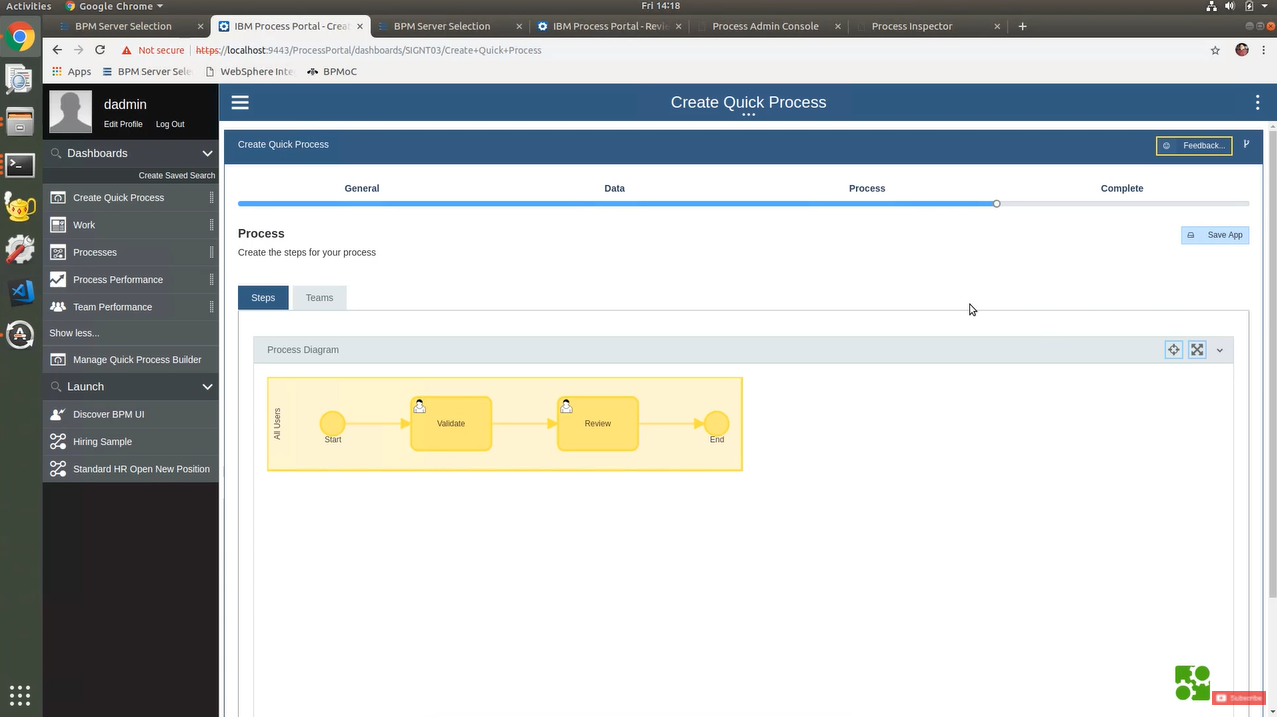Switch to the Steps tab
This screenshot has height=717, width=1277.
(263, 298)
